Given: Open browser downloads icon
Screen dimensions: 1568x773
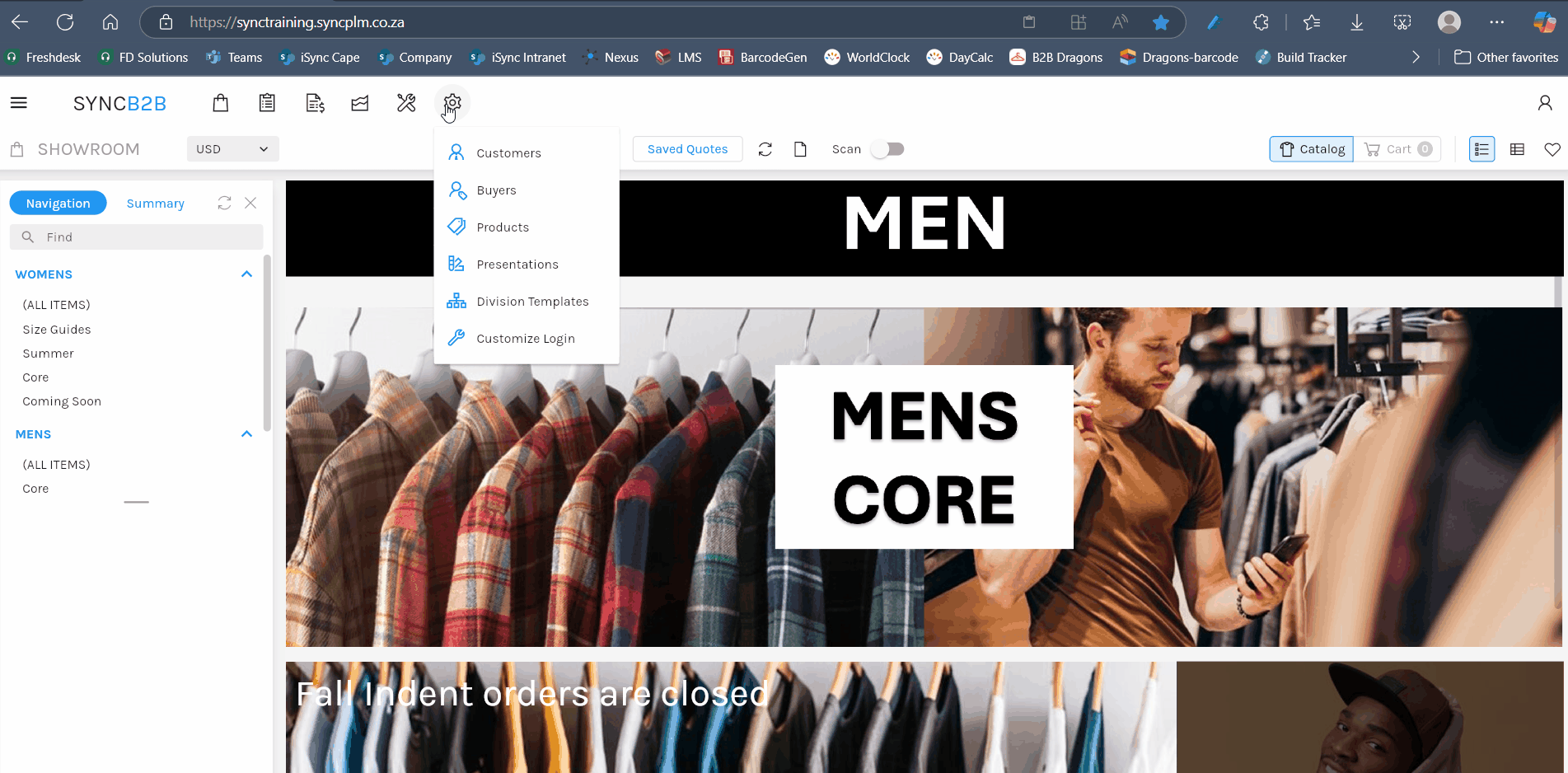Looking at the screenshot, I should 1356,22.
